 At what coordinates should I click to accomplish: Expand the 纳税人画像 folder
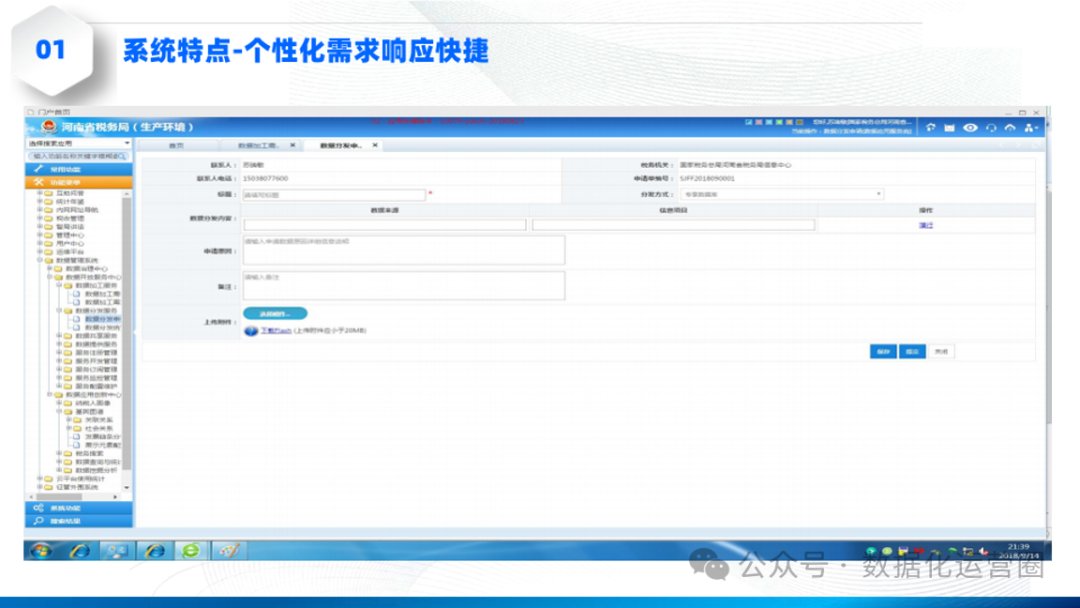[x=59, y=403]
